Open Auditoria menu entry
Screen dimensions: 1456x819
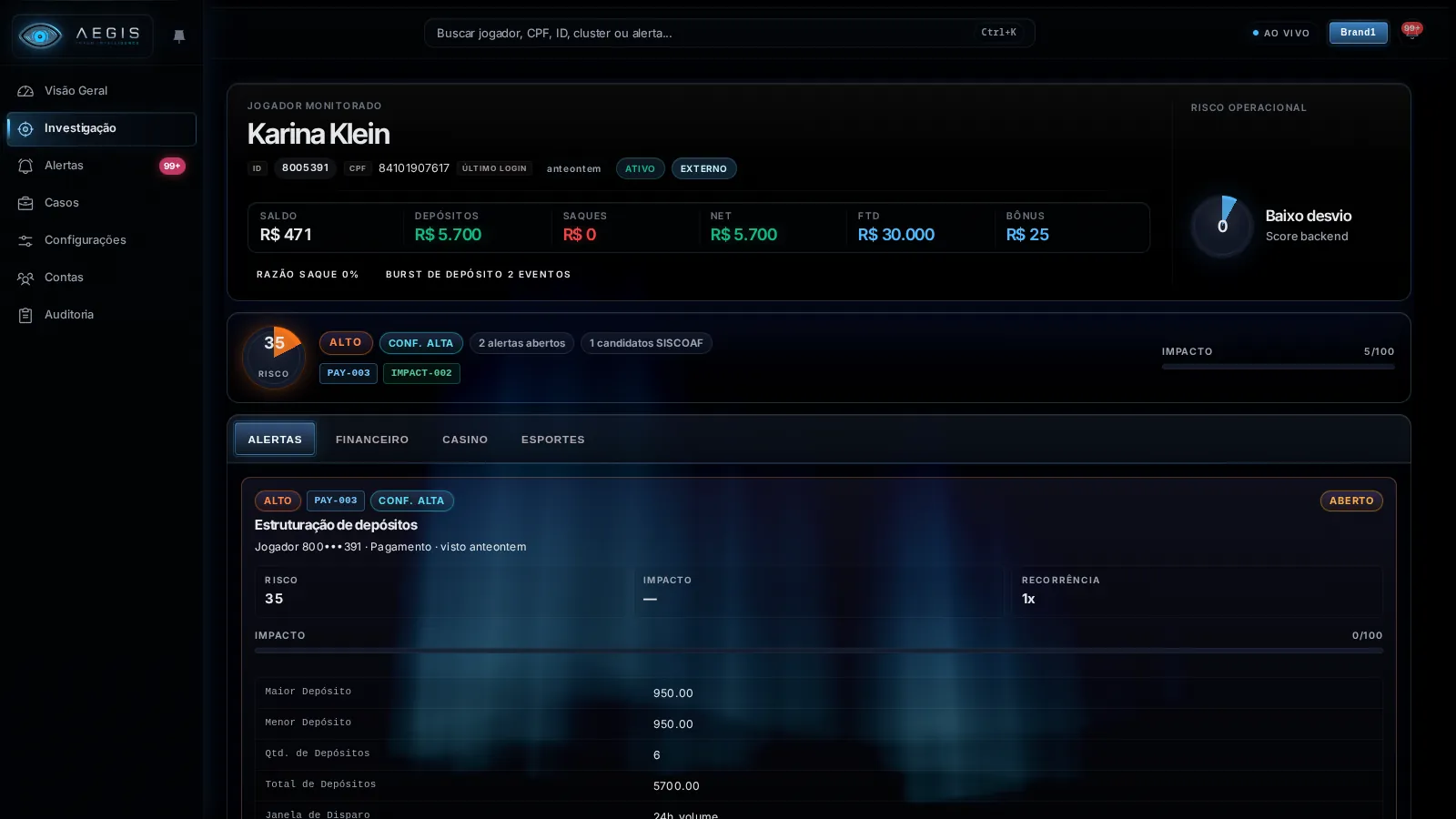(101, 315)
